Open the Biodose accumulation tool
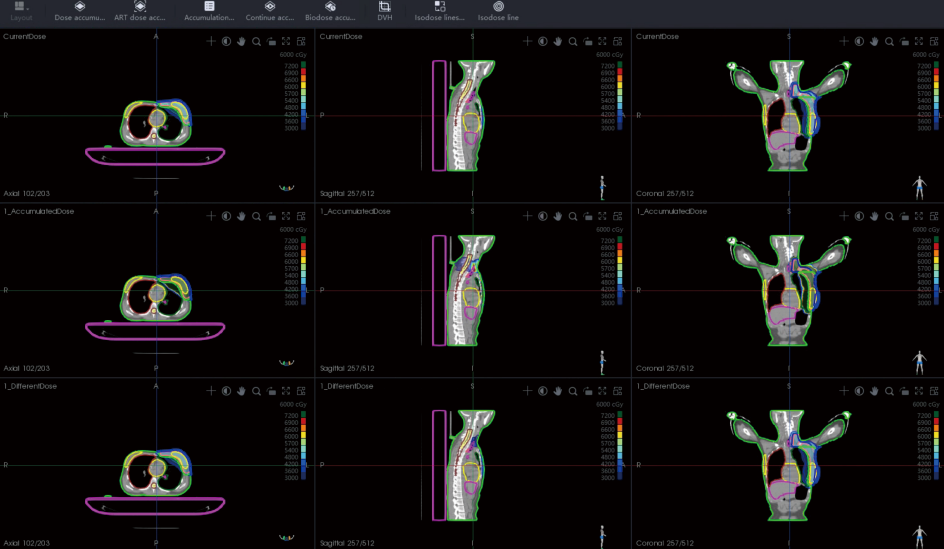 coord(330,11)
